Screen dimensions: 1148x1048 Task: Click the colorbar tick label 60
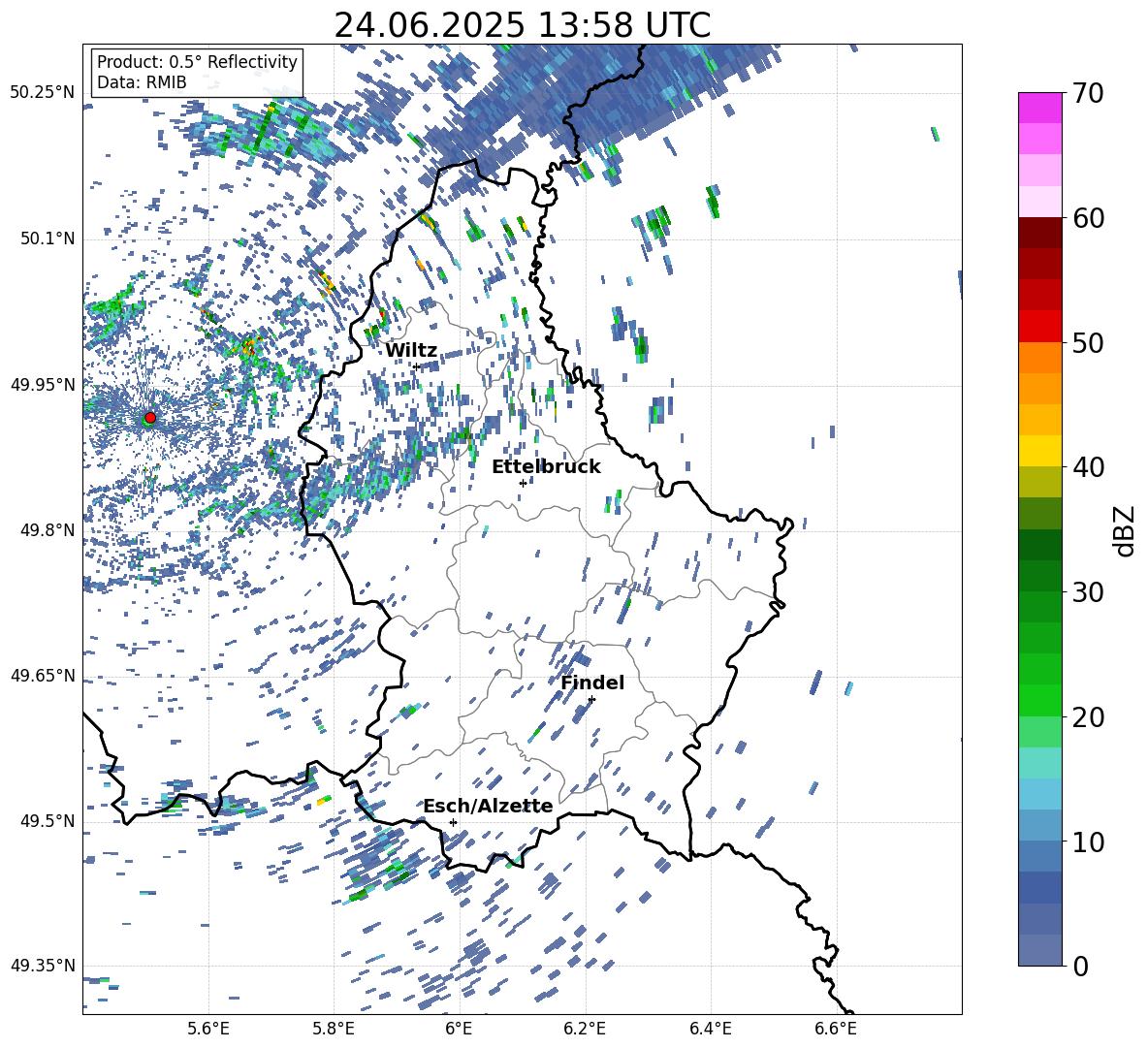point(1088,218)
